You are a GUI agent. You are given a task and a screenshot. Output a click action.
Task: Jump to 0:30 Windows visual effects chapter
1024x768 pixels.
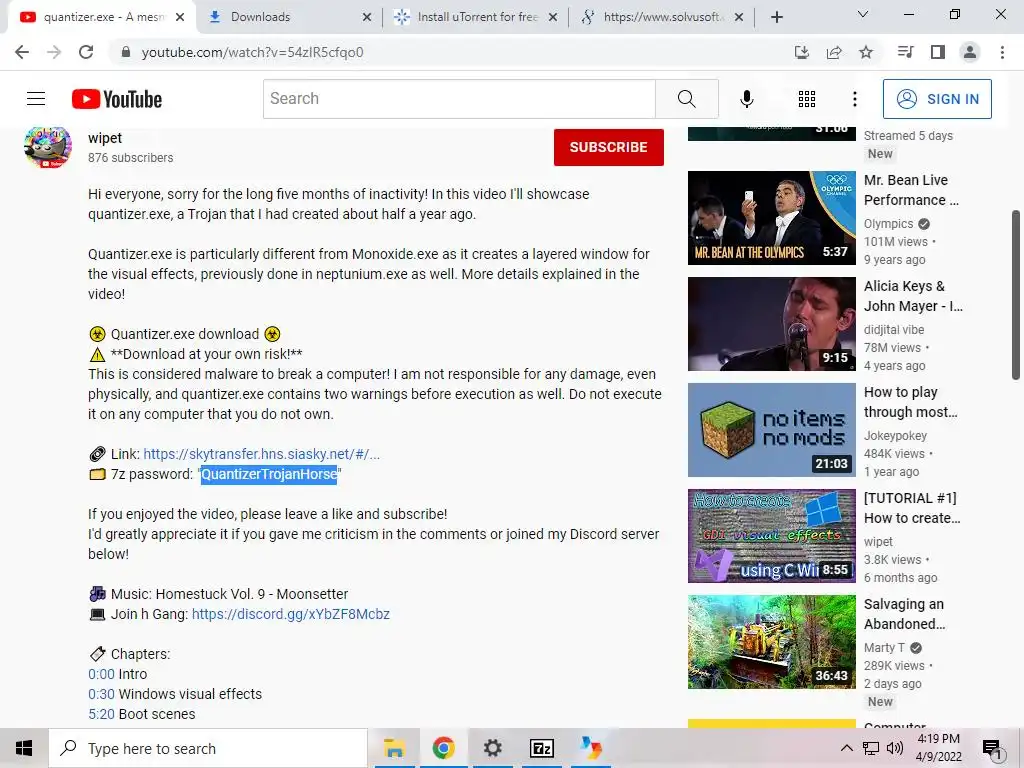[101, 694]
